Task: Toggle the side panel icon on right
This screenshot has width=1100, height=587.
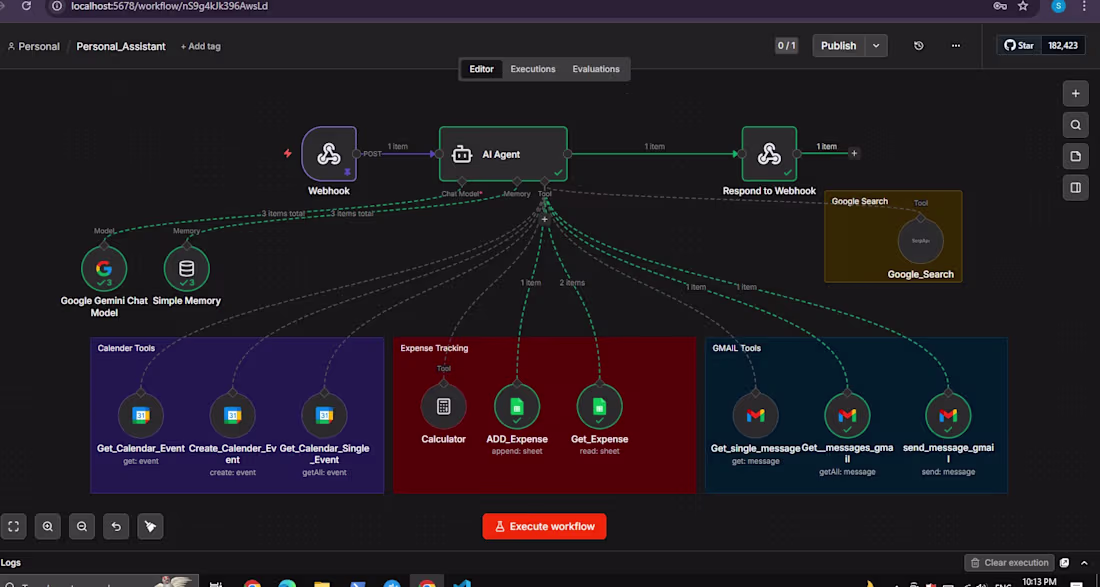Action: [x=1075, y=188]
